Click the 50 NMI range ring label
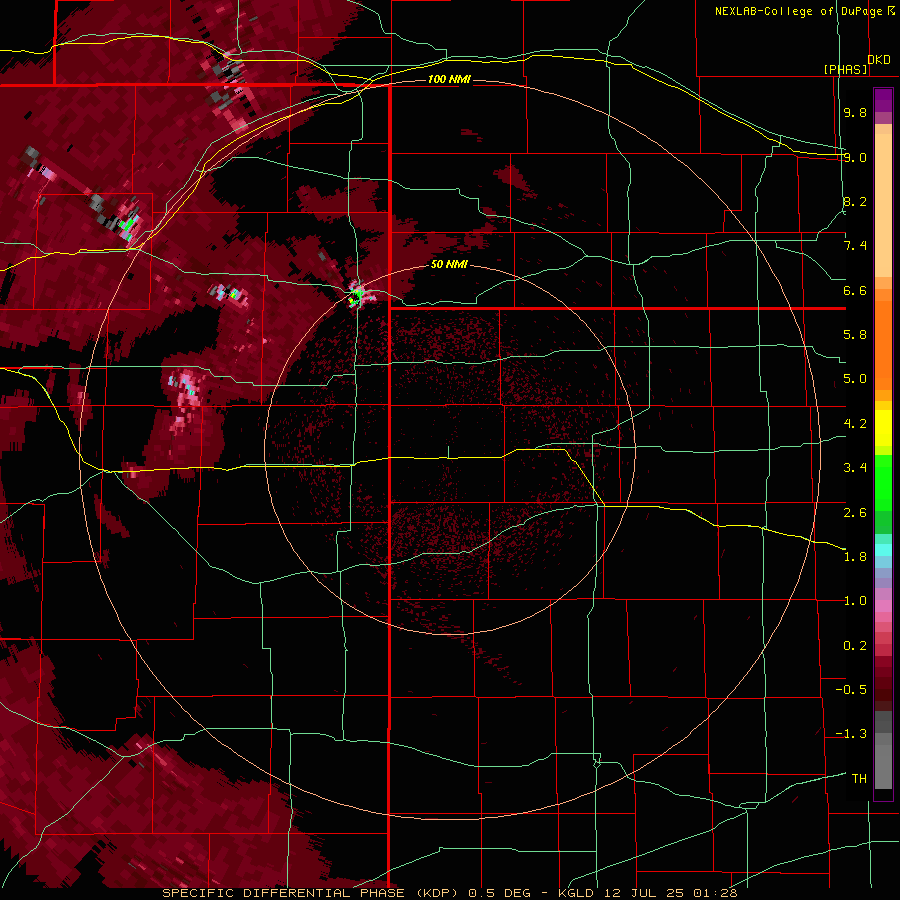900x900 pixels. 449,264
